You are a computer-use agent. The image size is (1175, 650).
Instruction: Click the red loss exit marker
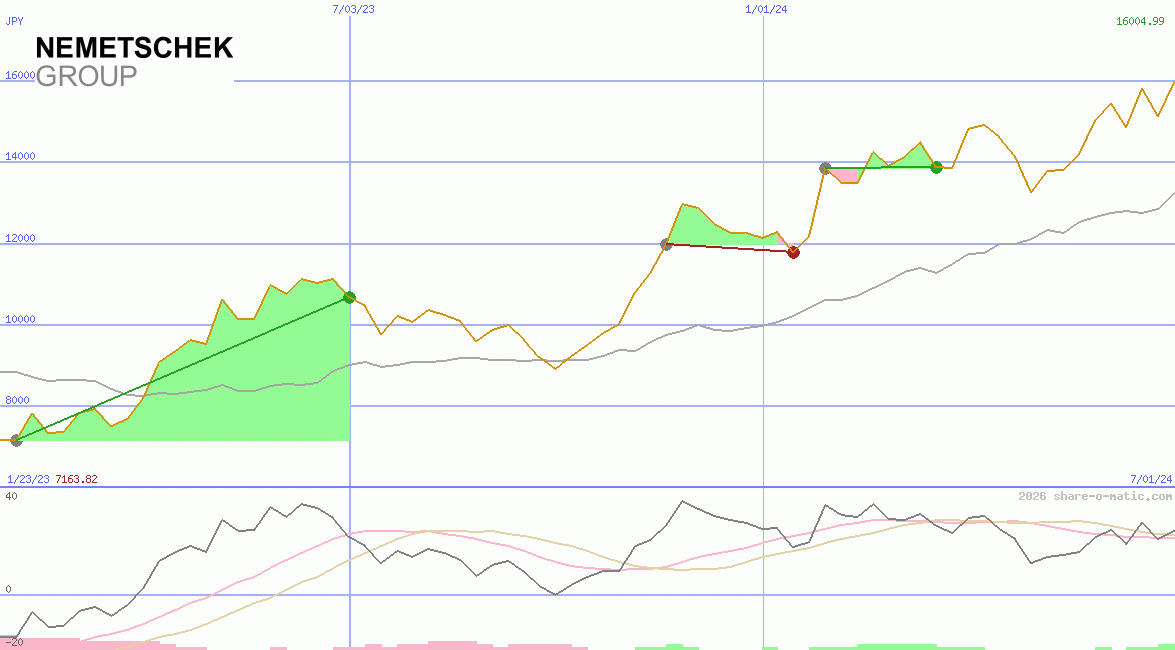(x=793, y=252)
